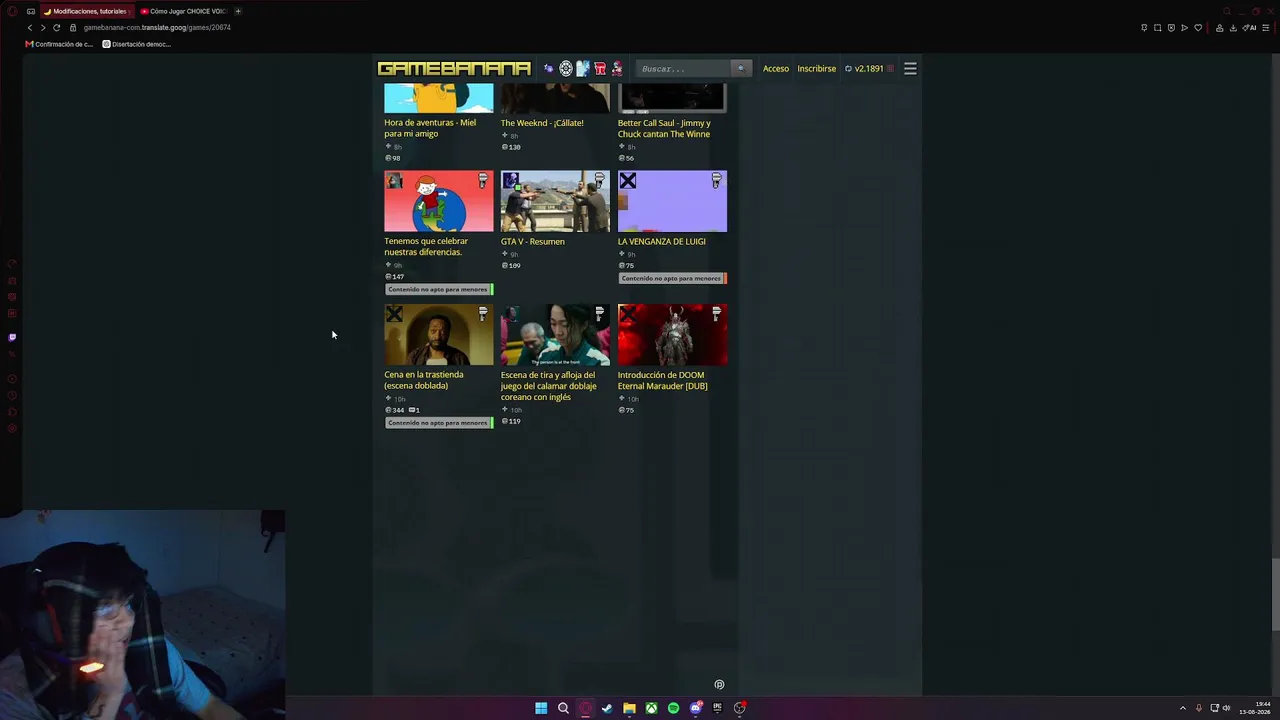Open the first game shortcut icon beside the GameBanana logo
Screen dimensions: 1280x720
548,69
